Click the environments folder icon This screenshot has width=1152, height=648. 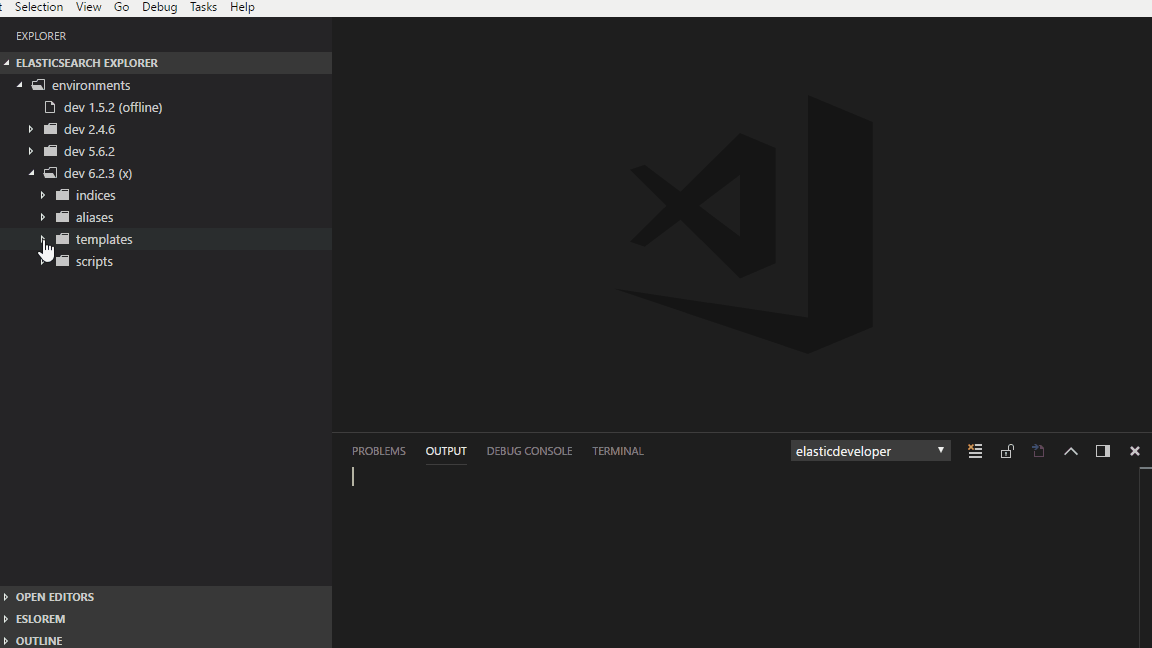(38, 85)
